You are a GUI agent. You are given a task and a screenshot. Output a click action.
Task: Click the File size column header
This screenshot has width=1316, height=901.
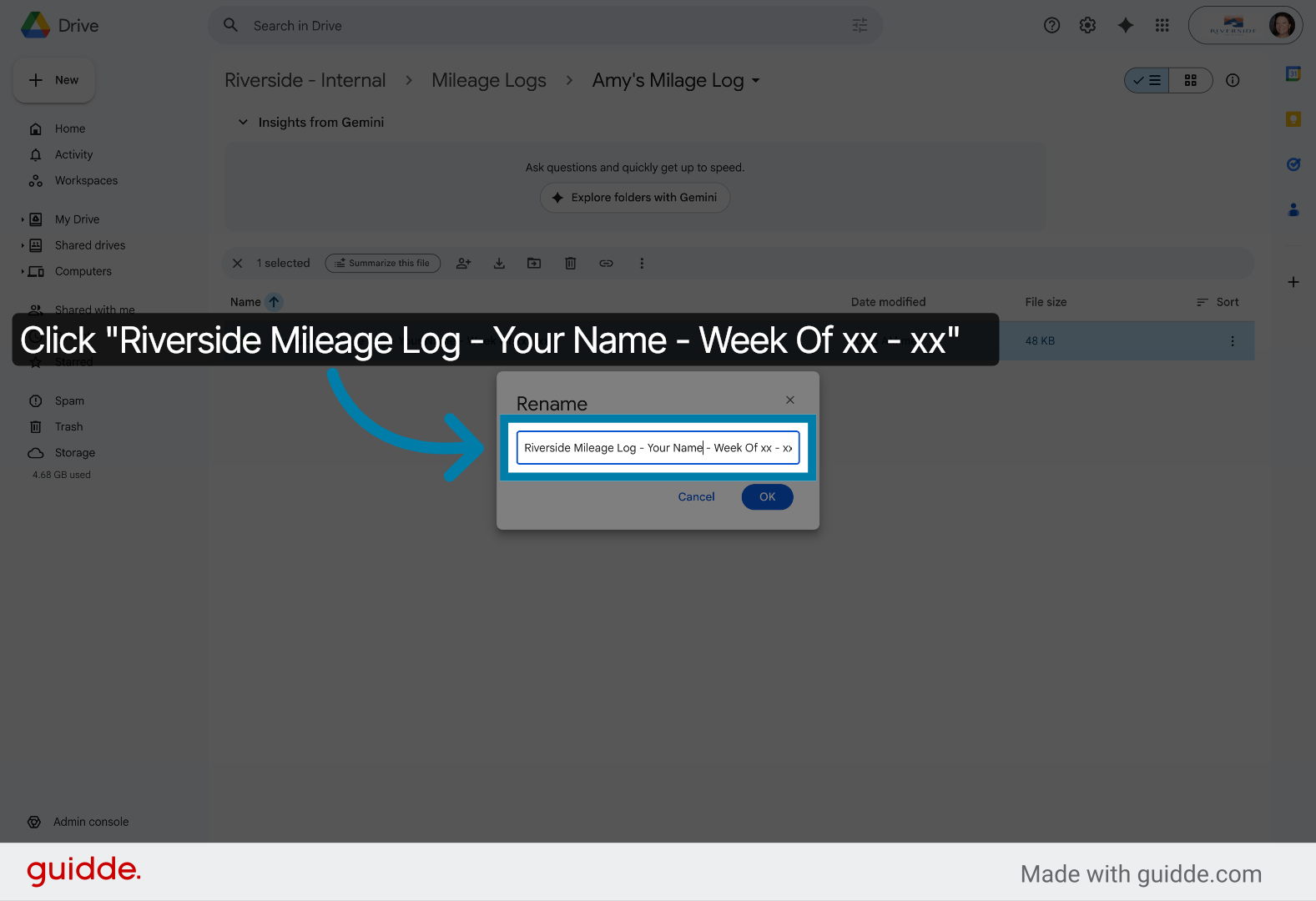tap(1046, 302)
